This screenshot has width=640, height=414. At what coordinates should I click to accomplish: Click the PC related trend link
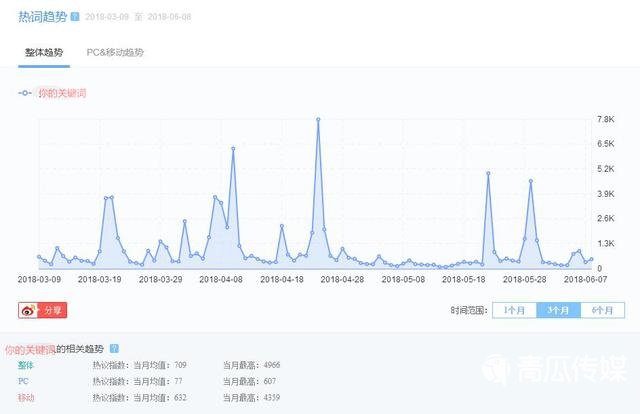23,381
